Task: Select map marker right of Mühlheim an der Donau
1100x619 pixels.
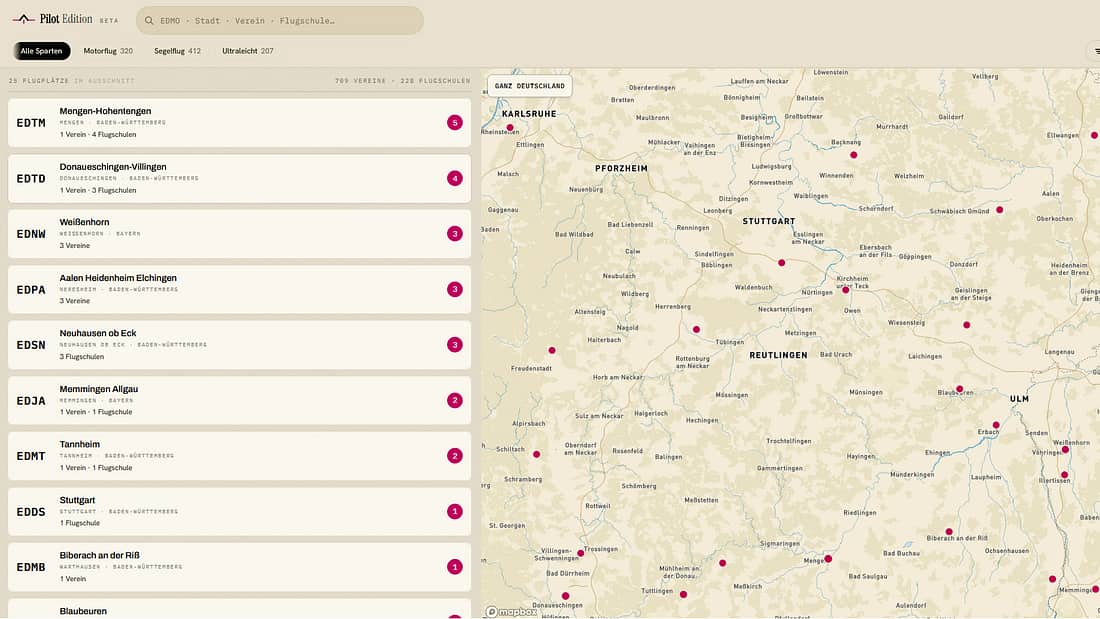Action: click(723, 563)
